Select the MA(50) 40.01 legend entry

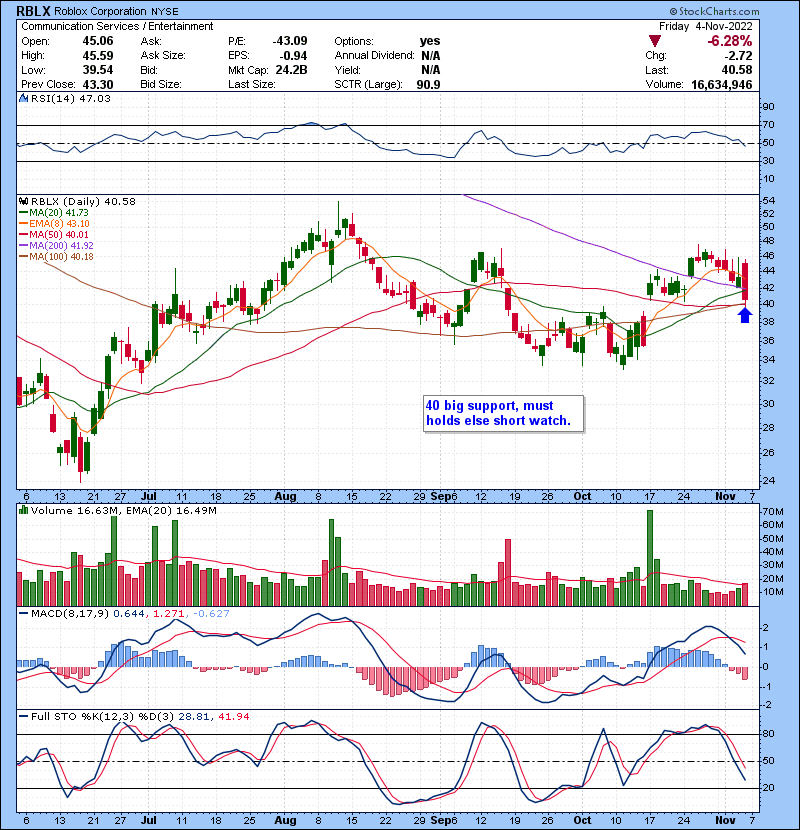point(59,234)
